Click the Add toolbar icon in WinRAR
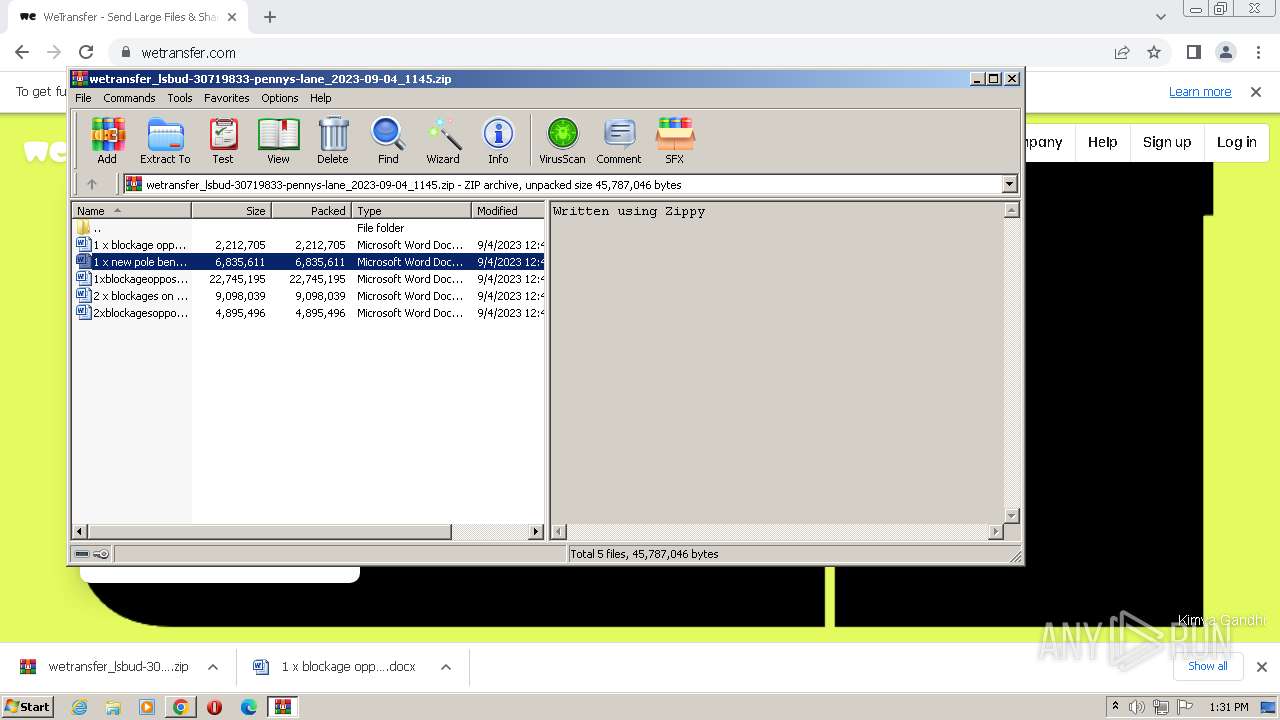Image resolution: width=1280 pixels, height=720 pixels. pyautogui.click(x=107, y=140)
